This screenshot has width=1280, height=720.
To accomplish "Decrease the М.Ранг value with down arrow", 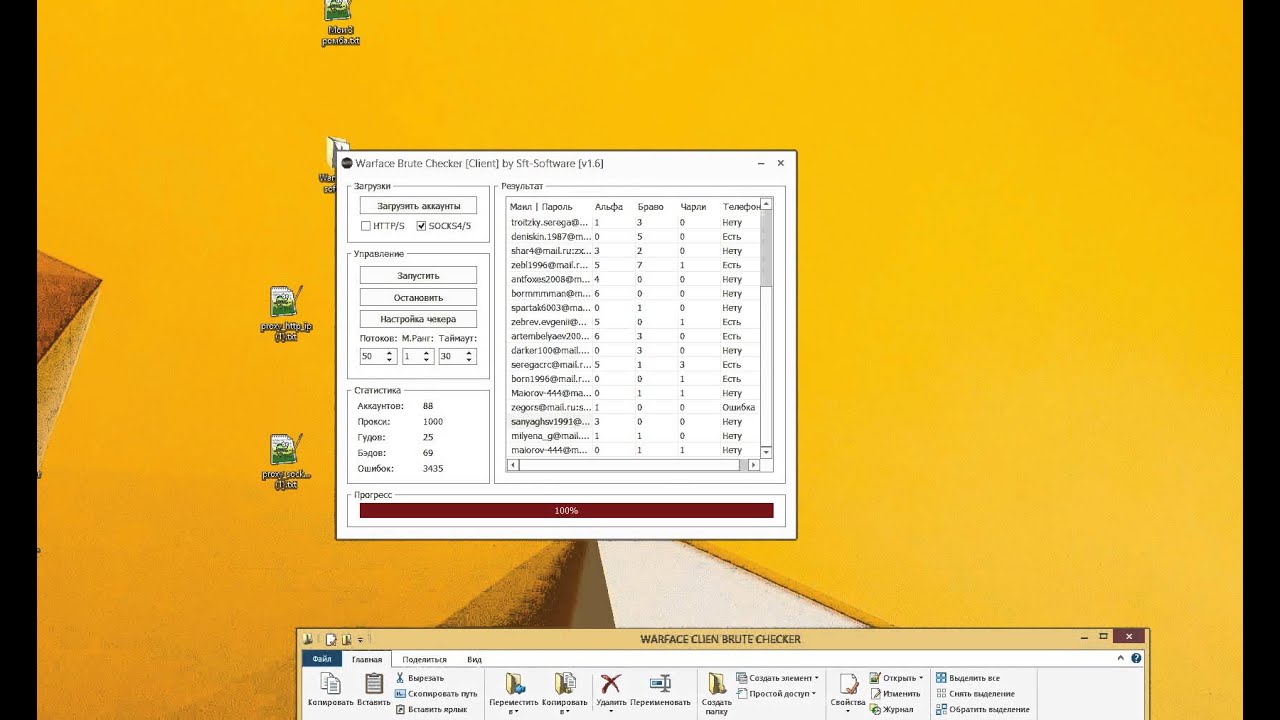I will [x=428, y=360].
